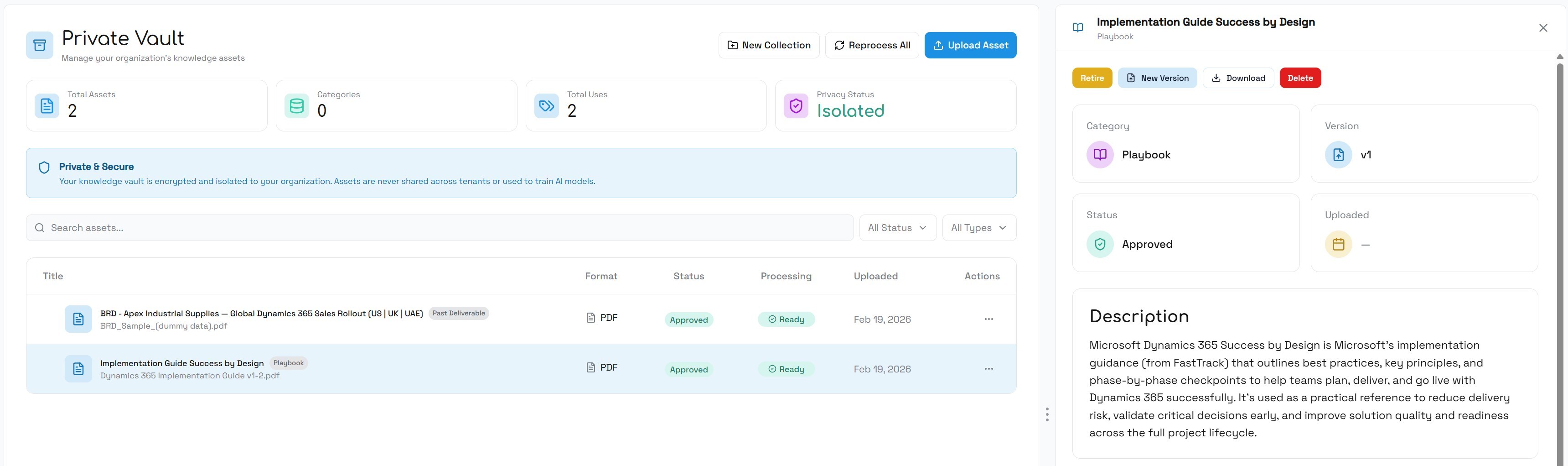Viewport: 1568px width, 466px height.
Task: Click the Format column header
Action: [601, 277]
